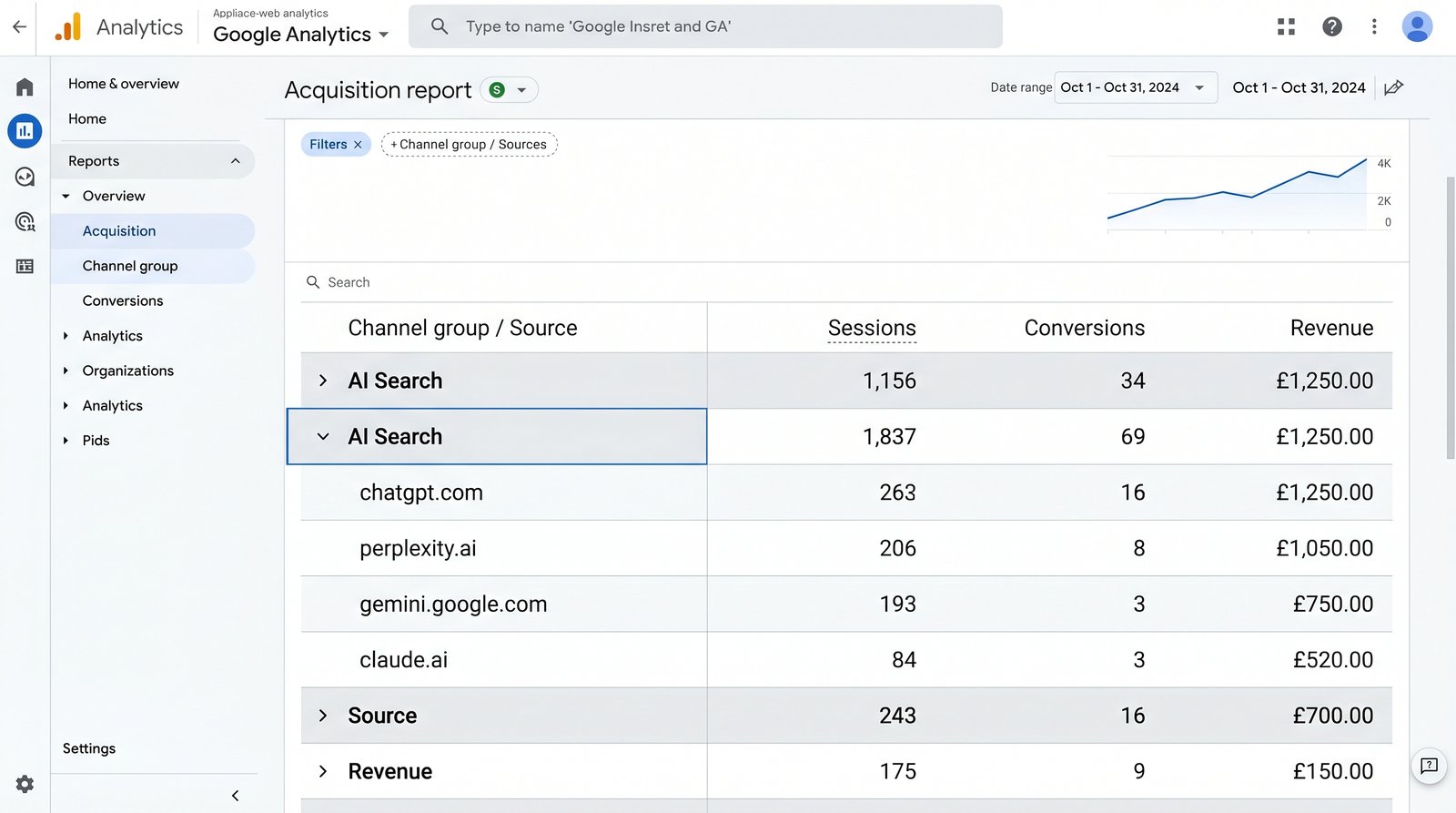Open the three-dot more options menu
The image size is (1456, 813).
(x=1374, y=26)
